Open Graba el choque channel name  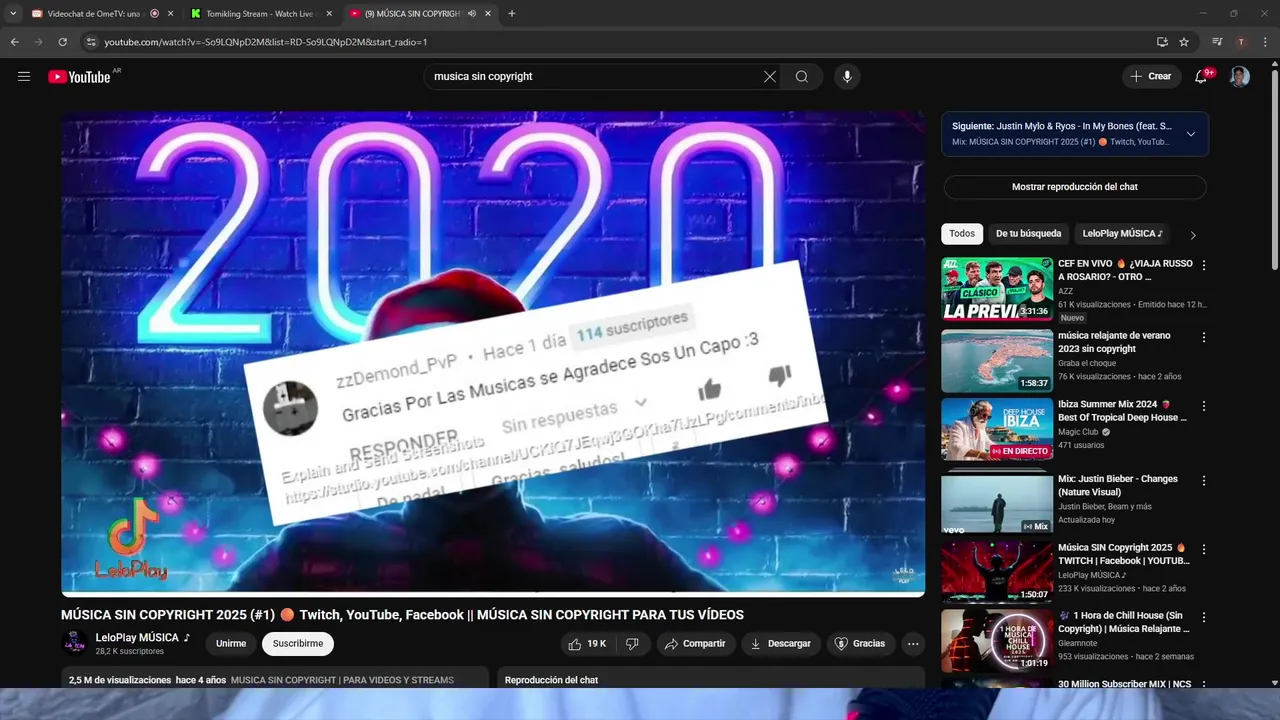tap(1087, 363)
